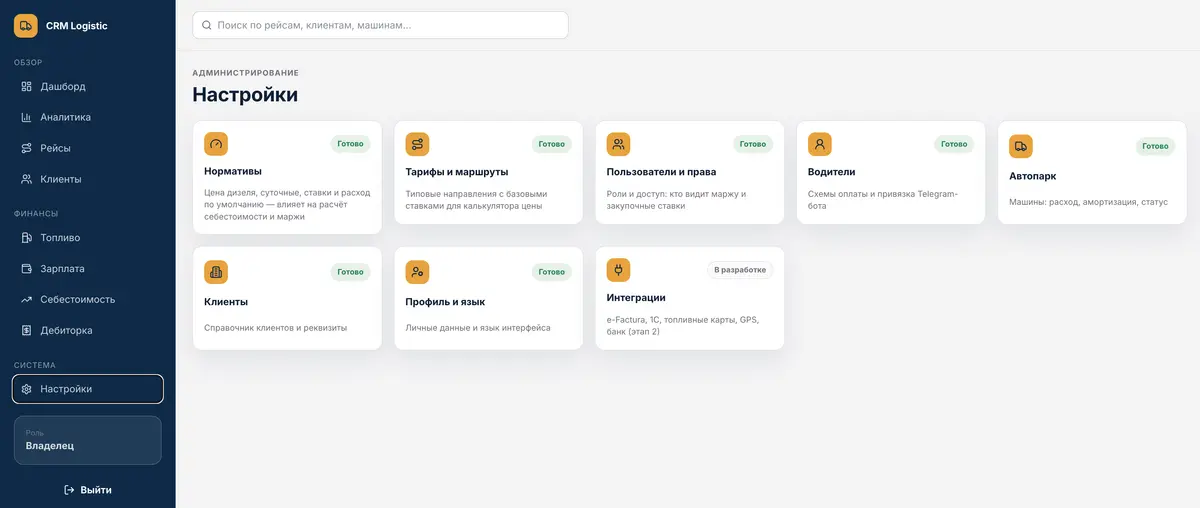Click the Тарифы и маршруты route icon
1200x508 pixels.
[x=417, y=144]
